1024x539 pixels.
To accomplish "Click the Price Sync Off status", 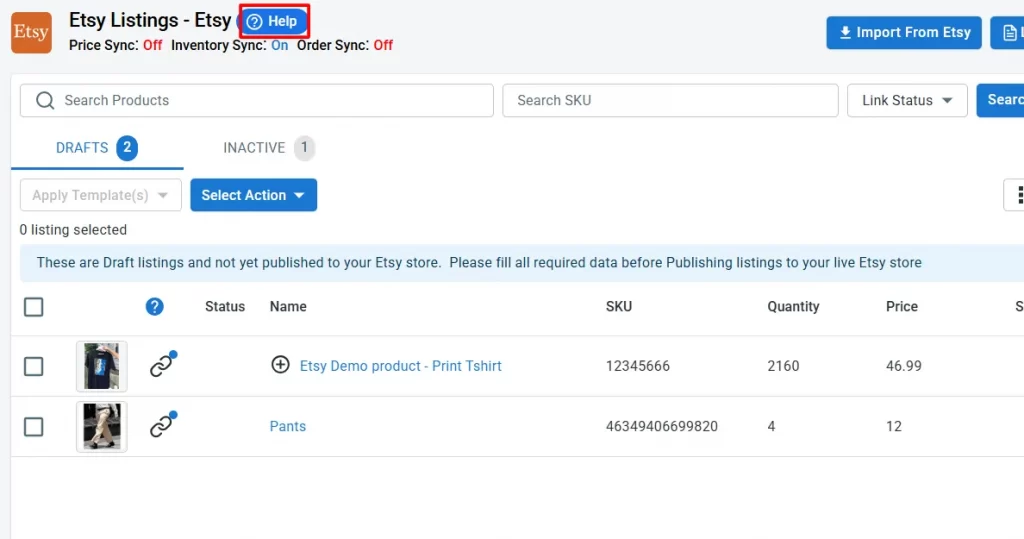I will coord(153,45).
